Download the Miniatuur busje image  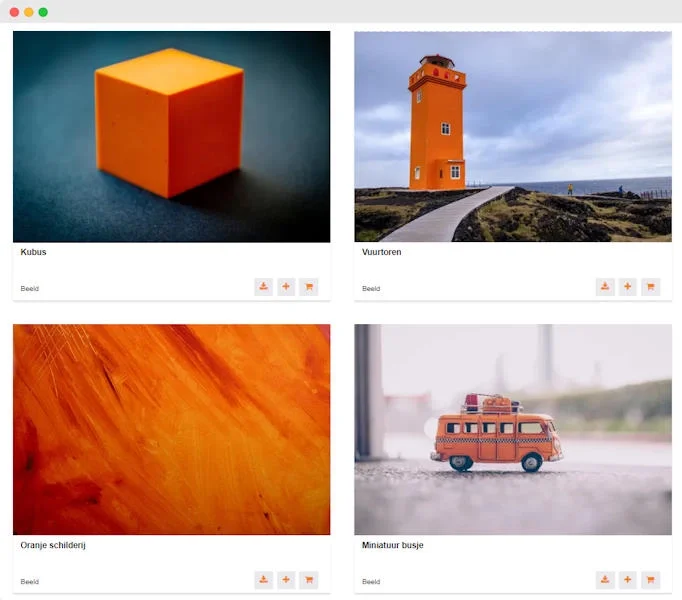point(605,580)
